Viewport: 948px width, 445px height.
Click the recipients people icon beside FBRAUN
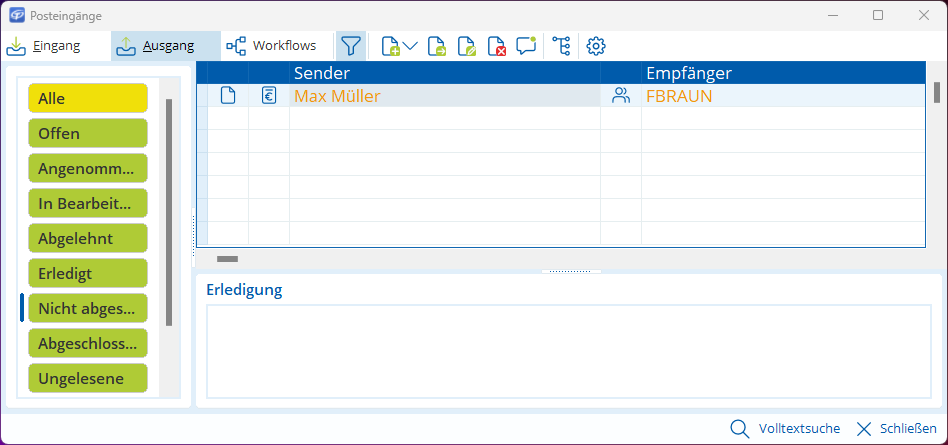pyautogui.click(x=621, y=96)
